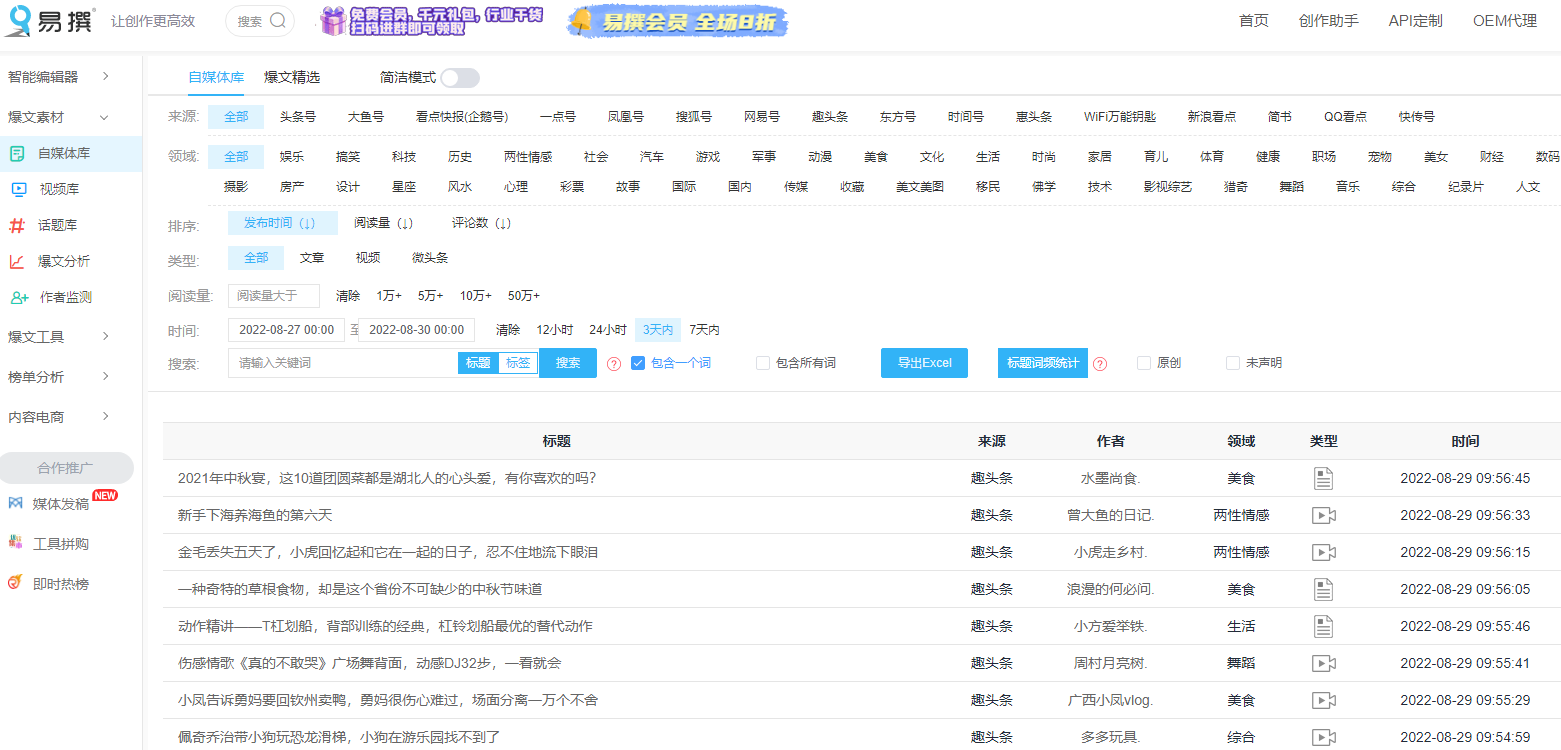Click the 标题词频统计 button

click(1043, 363)
